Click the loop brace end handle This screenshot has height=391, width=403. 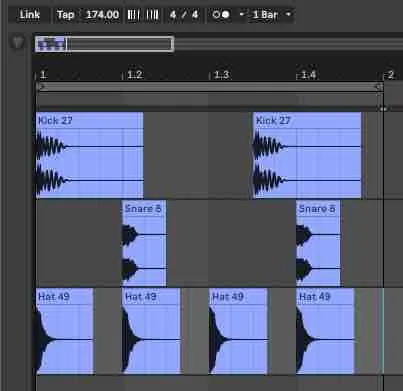click(x=379, y=87)
